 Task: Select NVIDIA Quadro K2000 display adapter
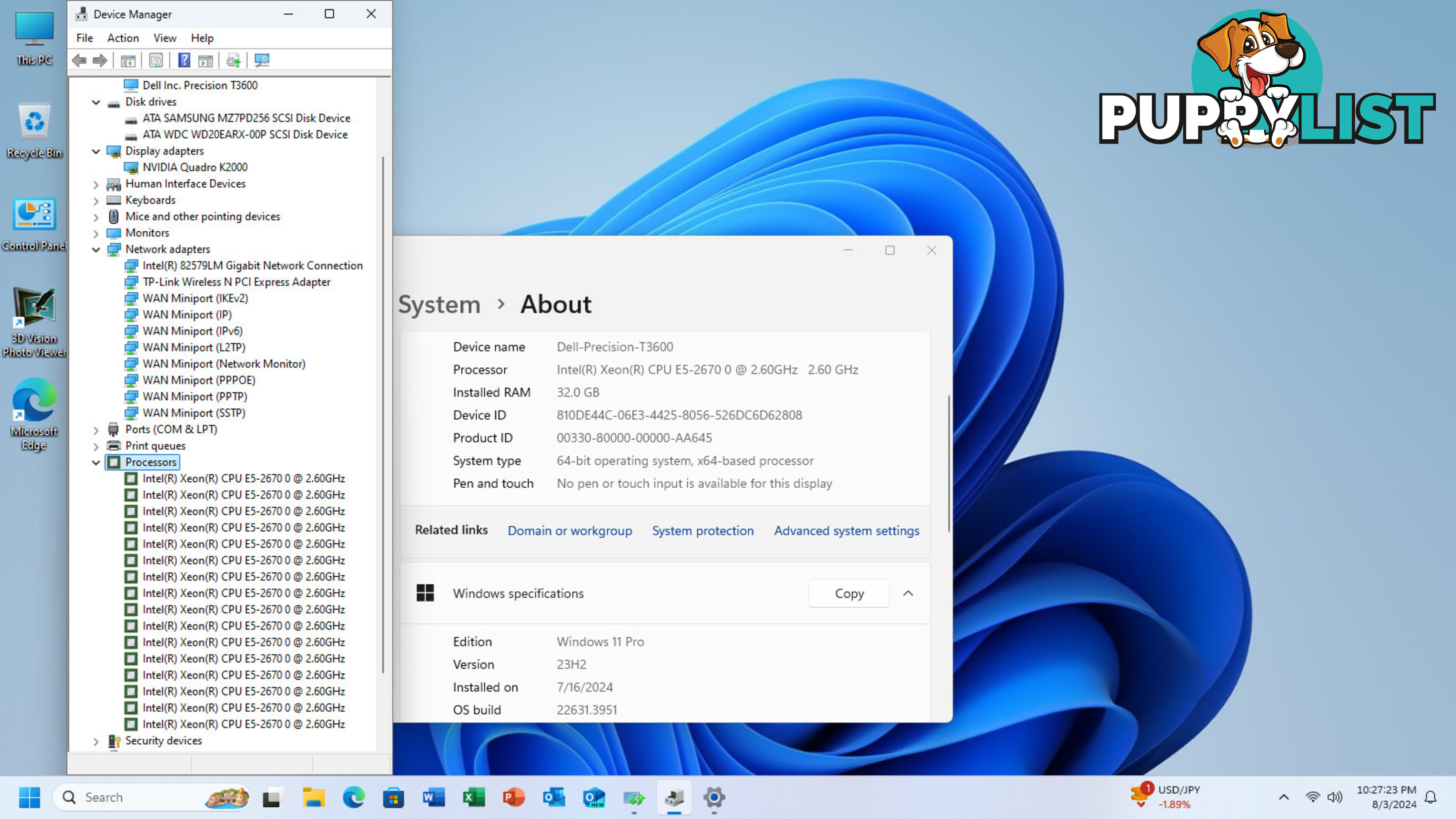195,167
